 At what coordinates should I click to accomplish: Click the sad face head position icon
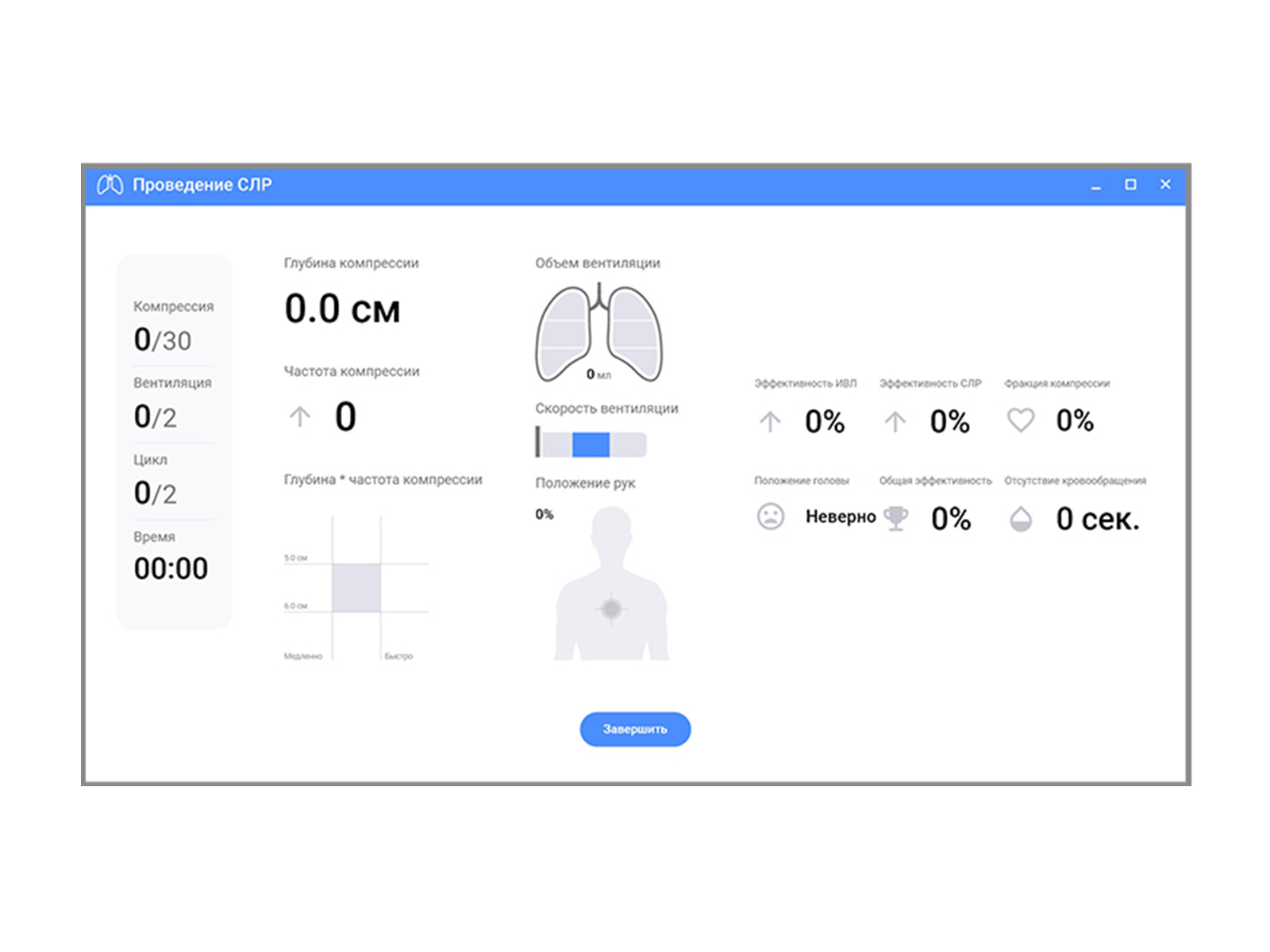coord(770,516)
